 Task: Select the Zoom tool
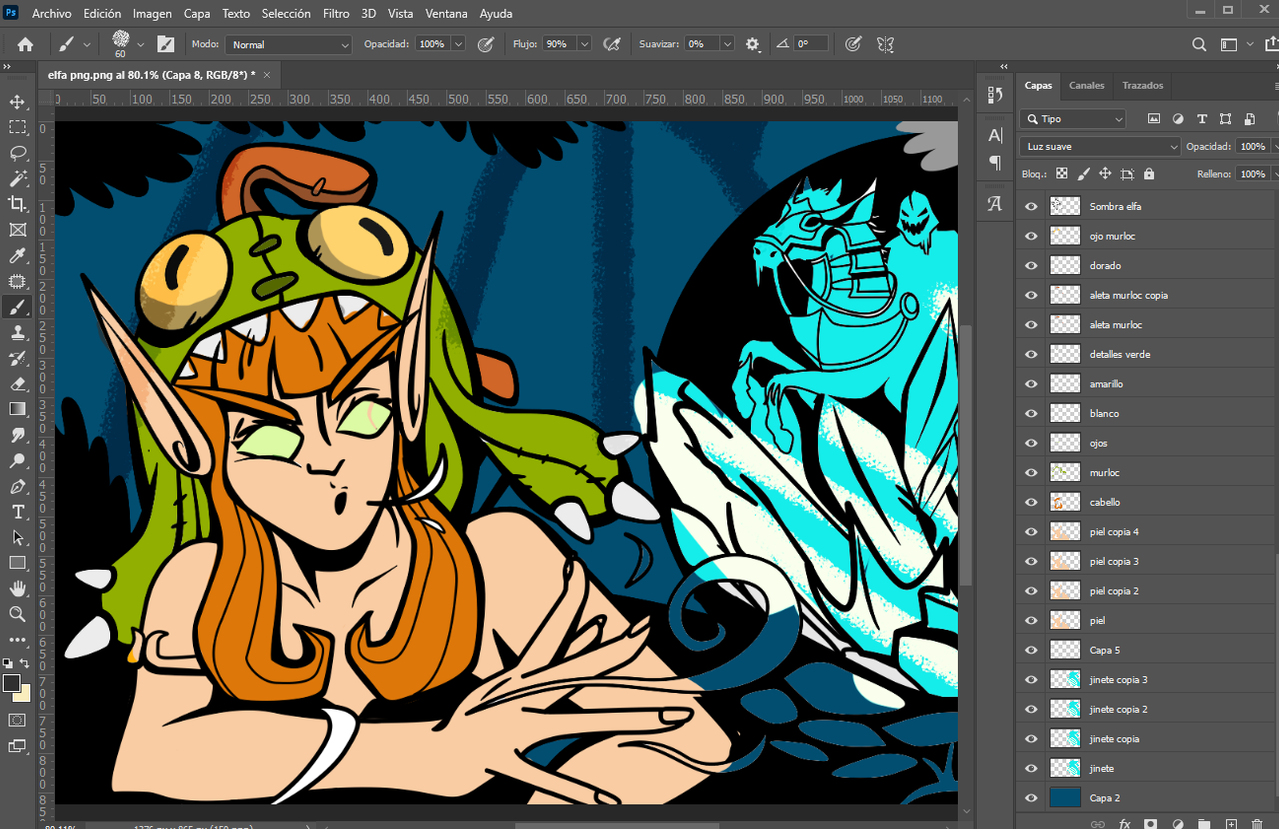click(x=17, y=614)
